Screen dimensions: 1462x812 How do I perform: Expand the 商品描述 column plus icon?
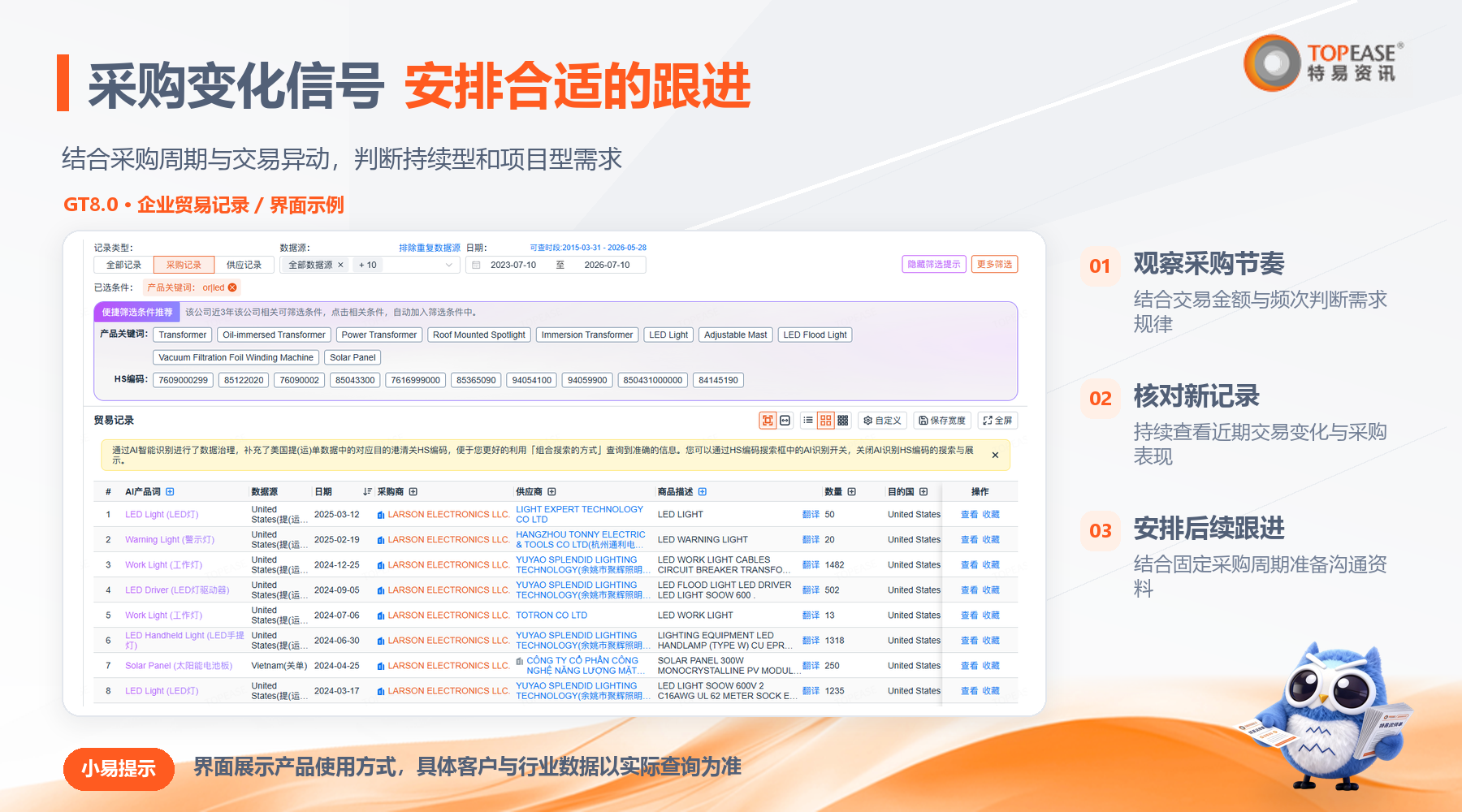pos(703,491)
